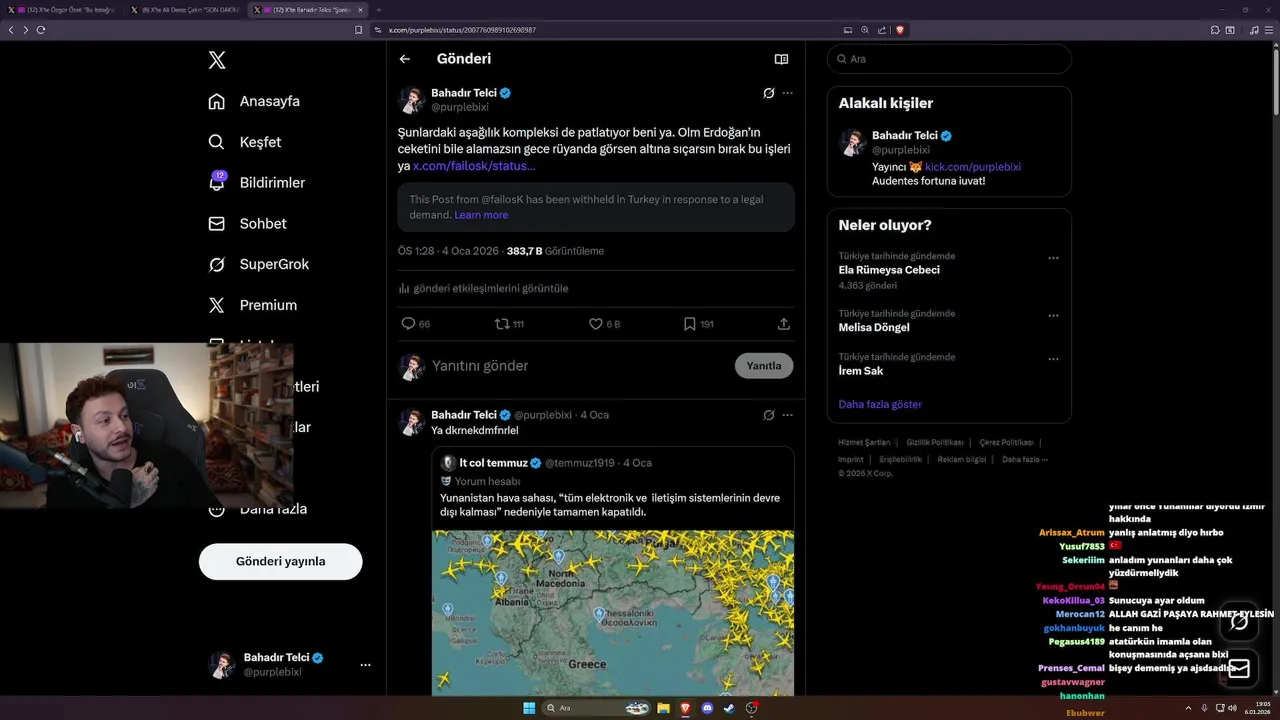
Task: Click the flight map image thumbnail
Action: click(613, 612)
